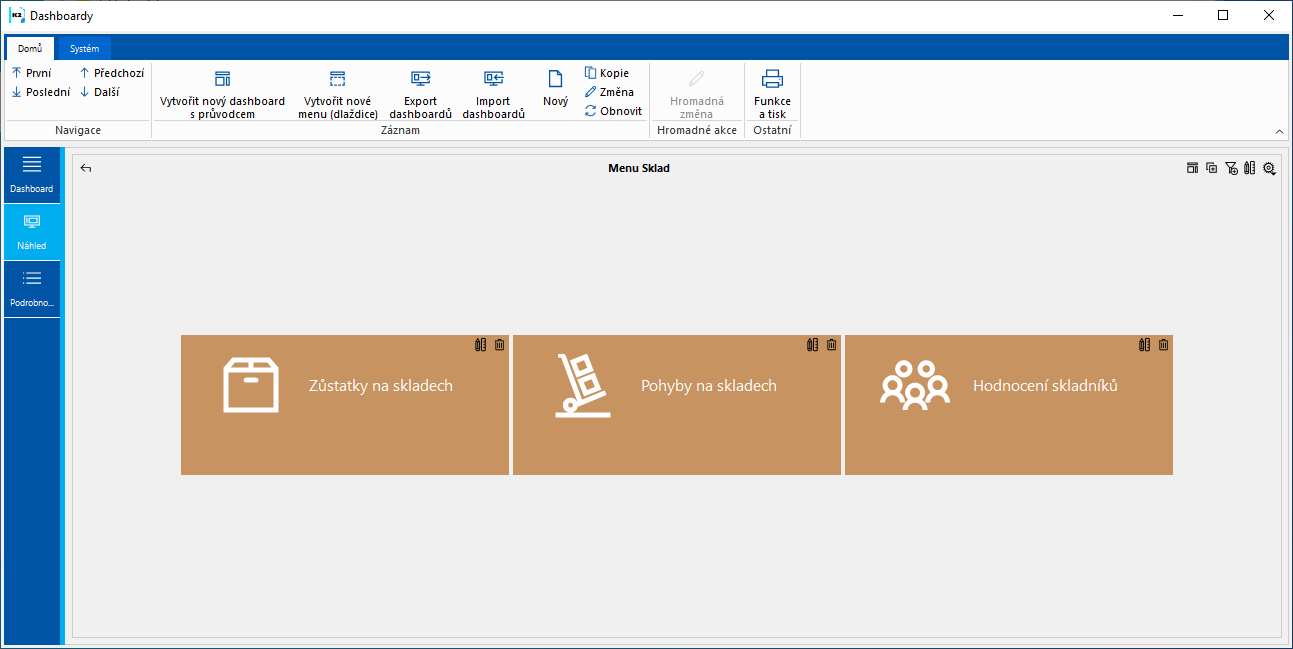
Task: Go to the Poslední record
Action: [40, 92]
